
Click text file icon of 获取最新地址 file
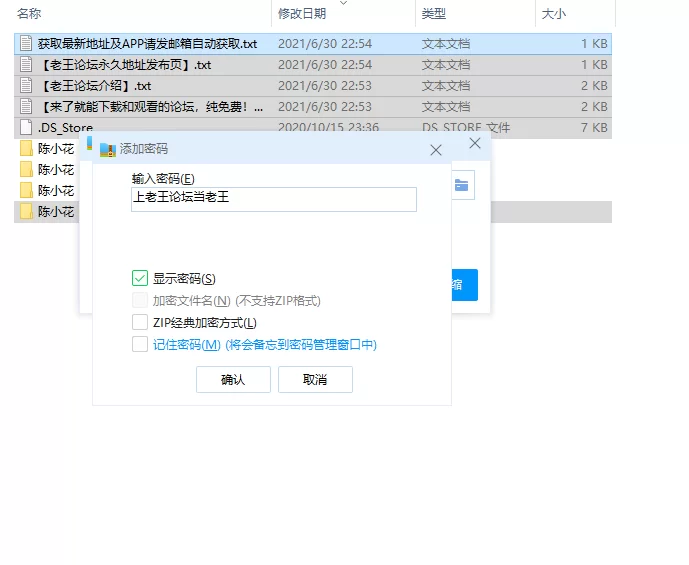pyautogui.click(x=26, y=43)
